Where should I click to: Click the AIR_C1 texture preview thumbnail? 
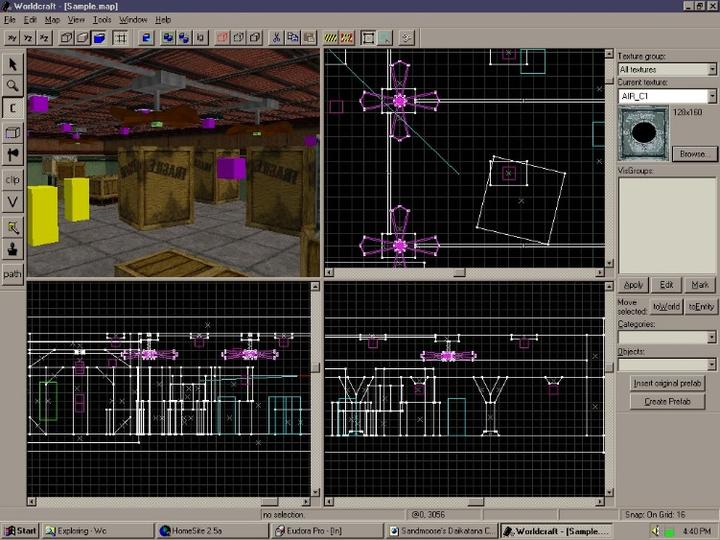coord(641,133)
